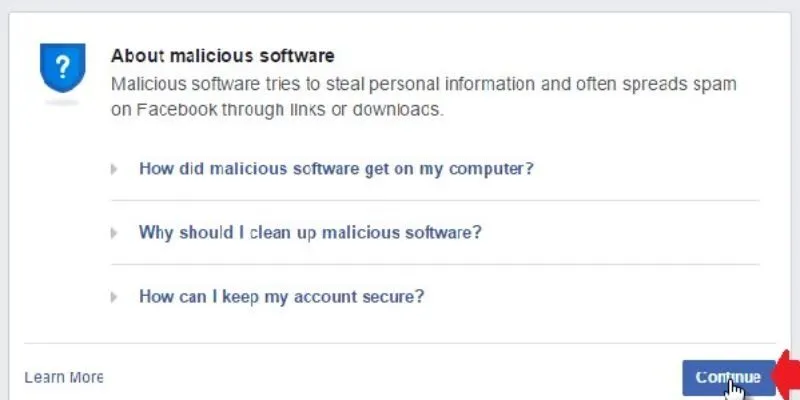
Task: Click the divider line above Learn More
Action: click(x=400, y=343)
